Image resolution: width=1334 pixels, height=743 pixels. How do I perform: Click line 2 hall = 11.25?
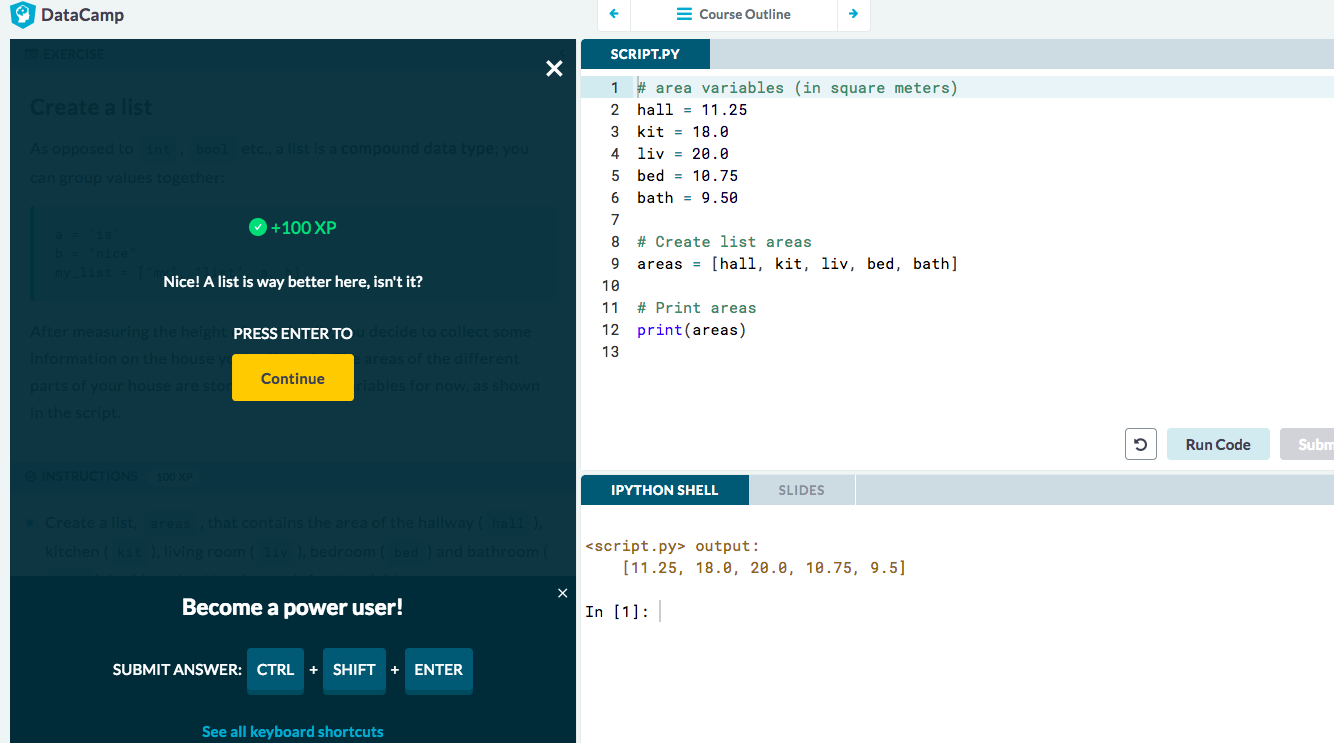[692, 110]
